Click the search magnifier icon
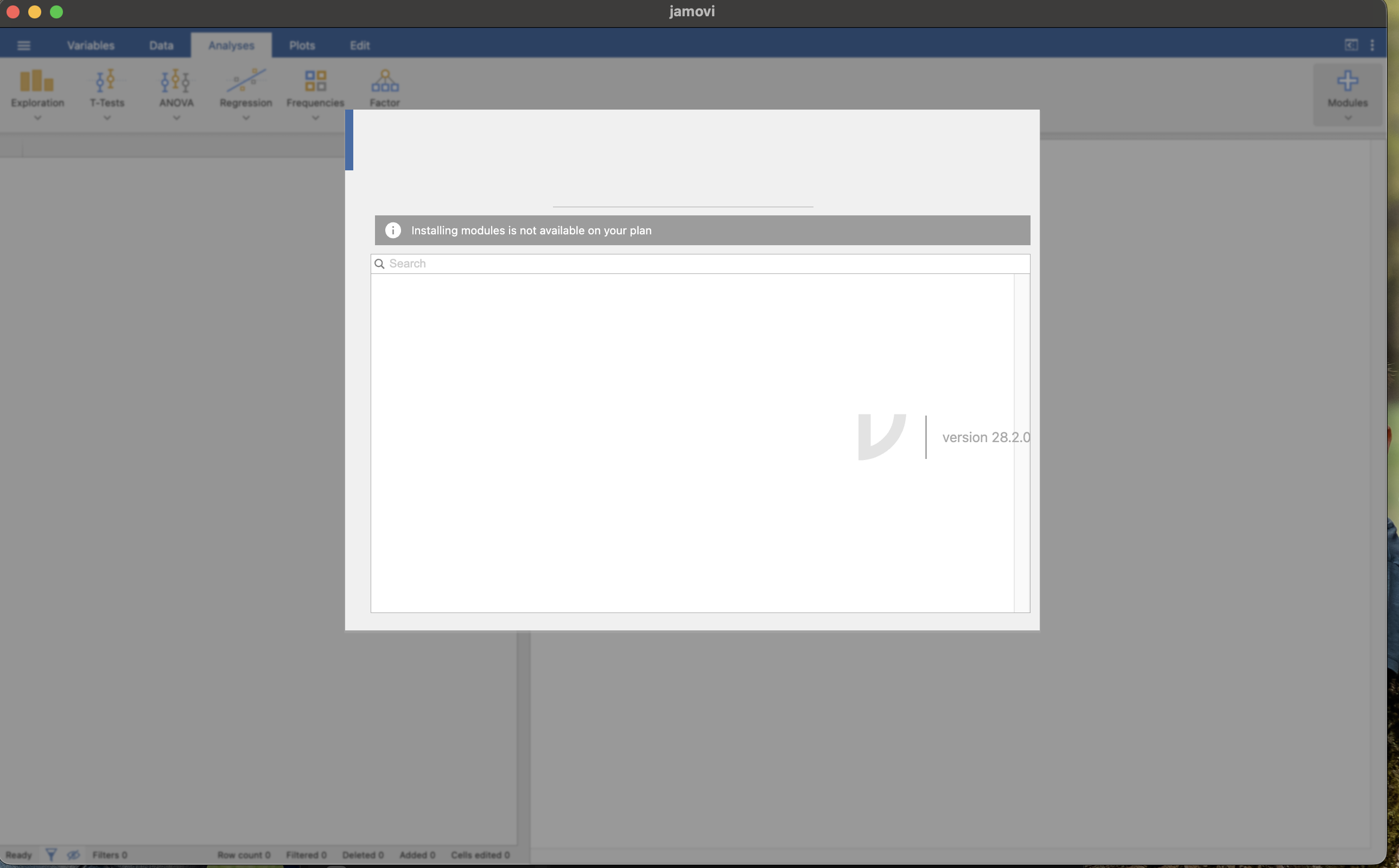 [x=379, y=264]
